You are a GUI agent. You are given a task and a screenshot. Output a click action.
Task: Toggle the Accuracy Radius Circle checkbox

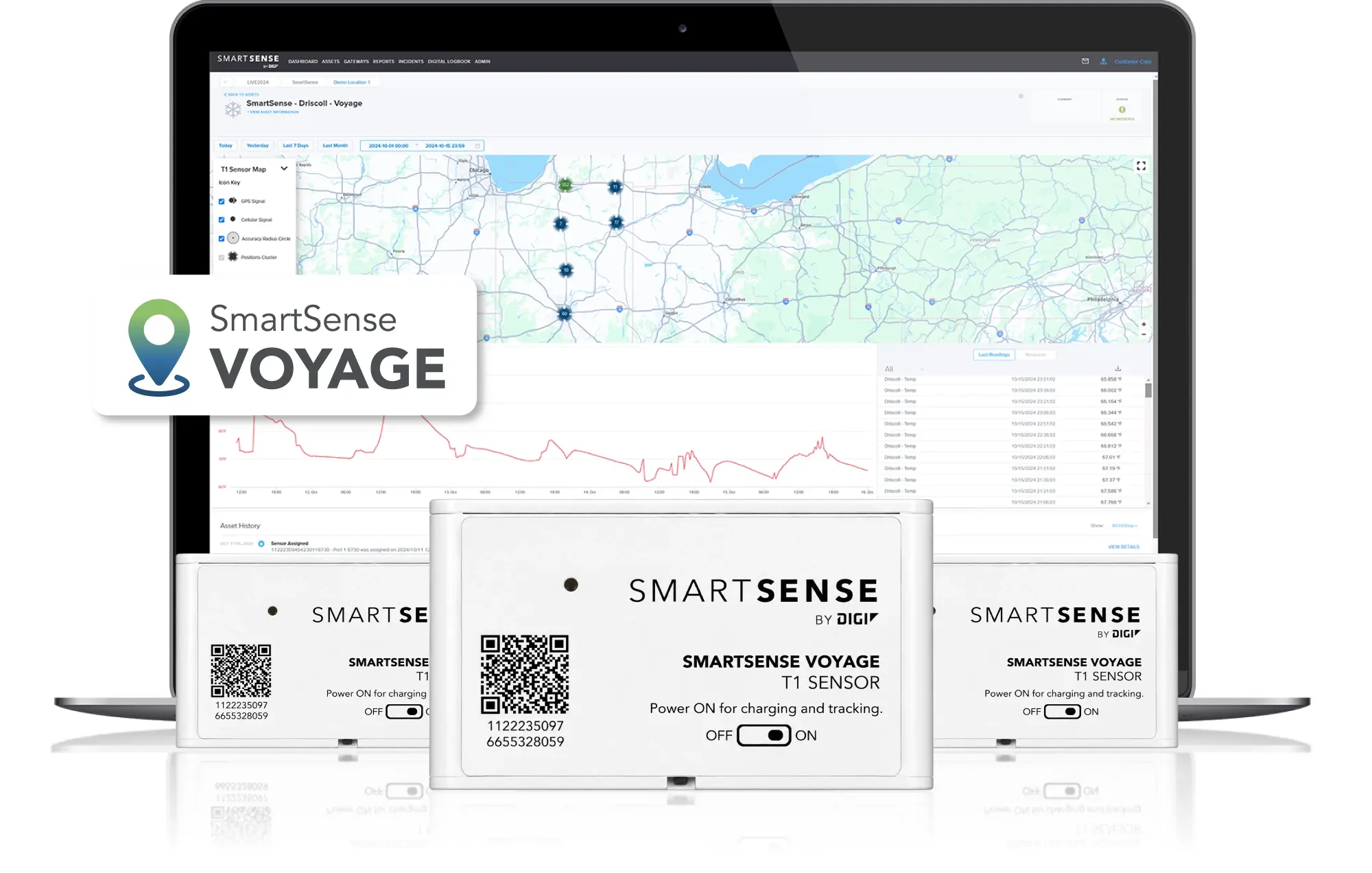tap(222, 238)
